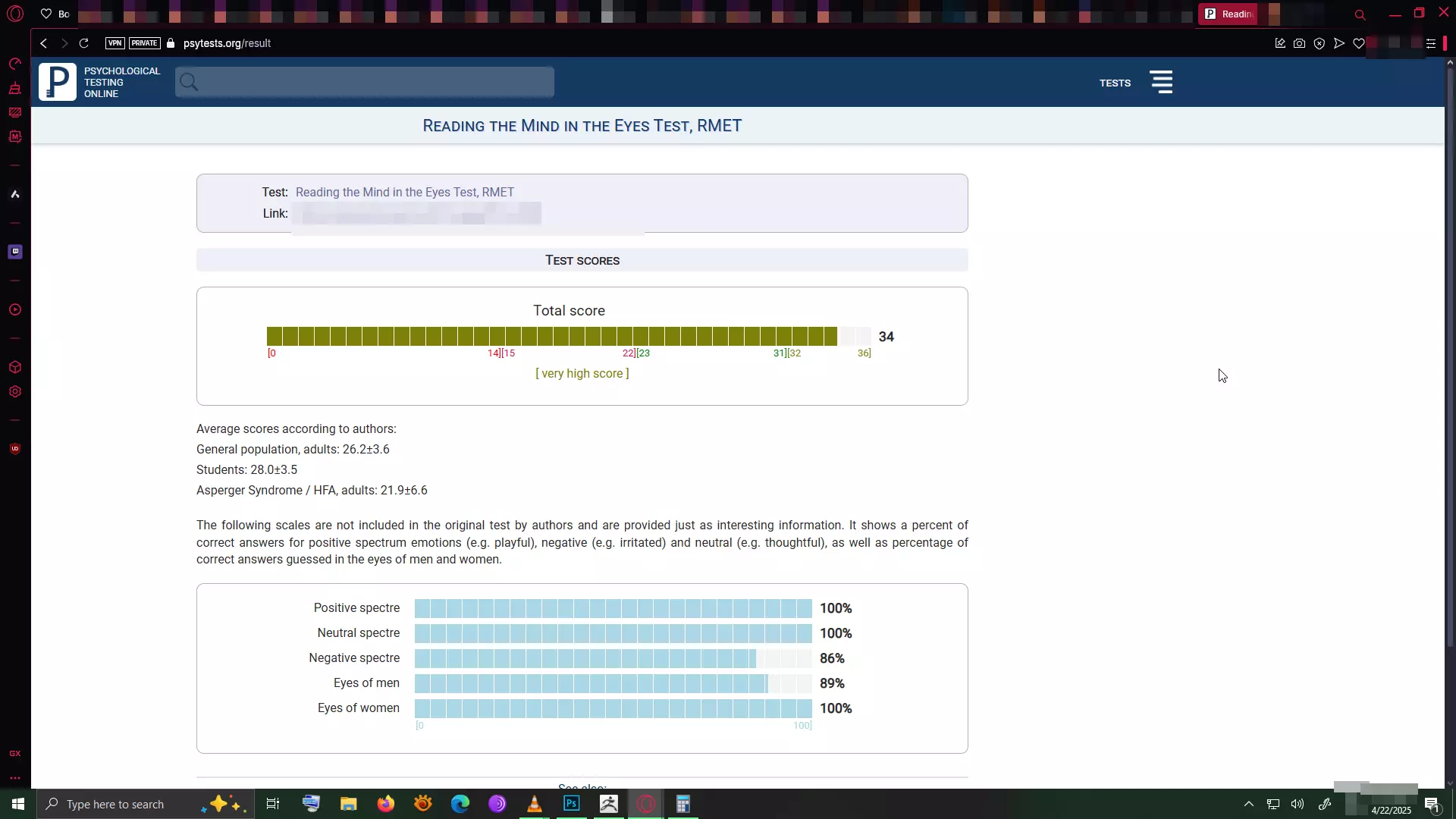Image resolution: width=1456 pixels, height=819 pixels.
Task: Click the very high score label
Action: pos(582,373)
